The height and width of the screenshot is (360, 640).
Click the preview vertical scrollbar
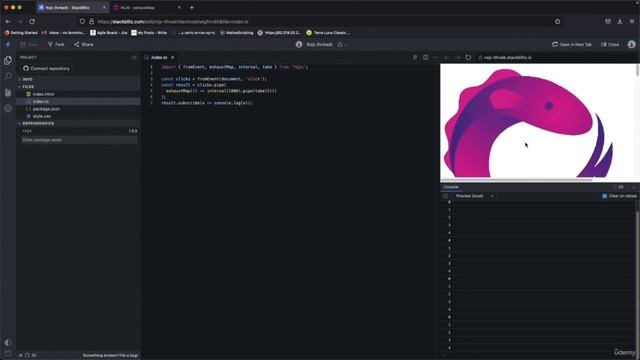[637, 70]
